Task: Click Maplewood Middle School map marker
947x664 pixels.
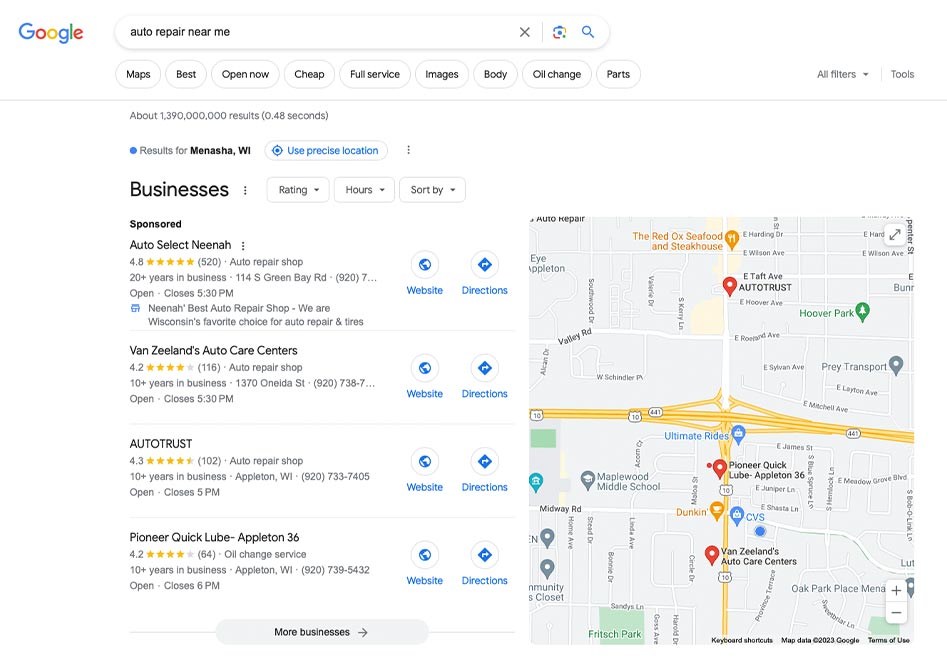Action: tap(588, 480)
